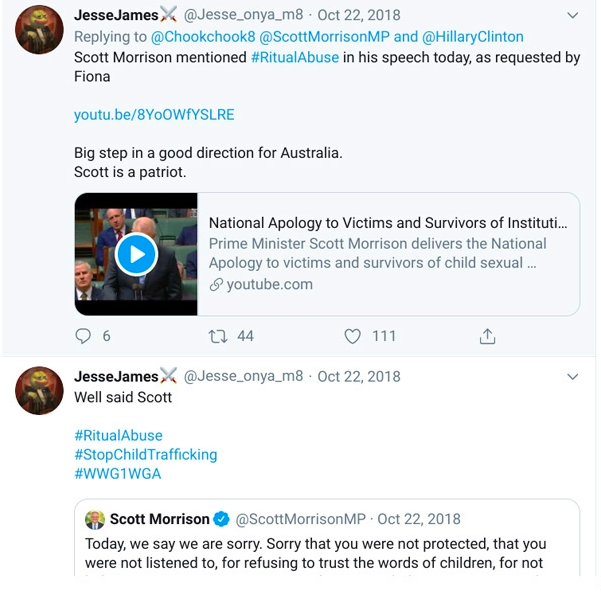Image resolution: width=601 pixels, height=615 pixels.
Task: Click the Oct 22, 2018 timestamp on second tweet
Action: [358, 377]
